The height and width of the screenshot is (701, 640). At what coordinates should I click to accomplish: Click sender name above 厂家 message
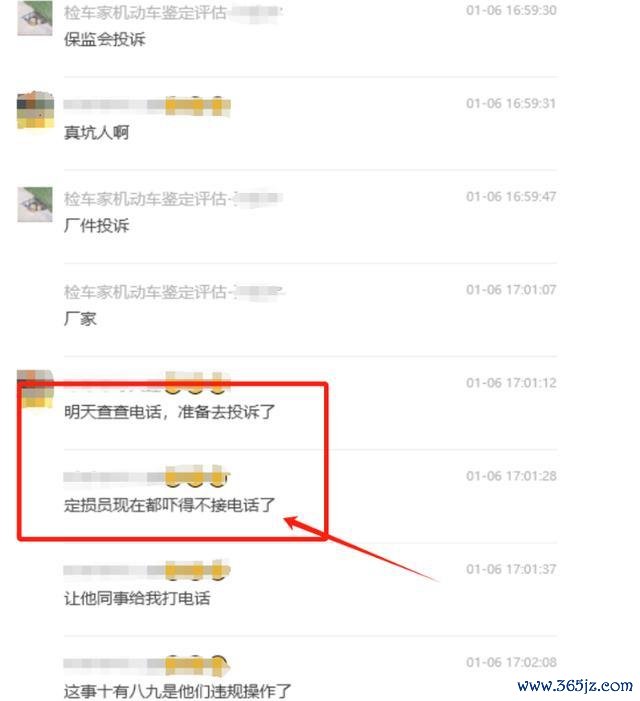174,292
